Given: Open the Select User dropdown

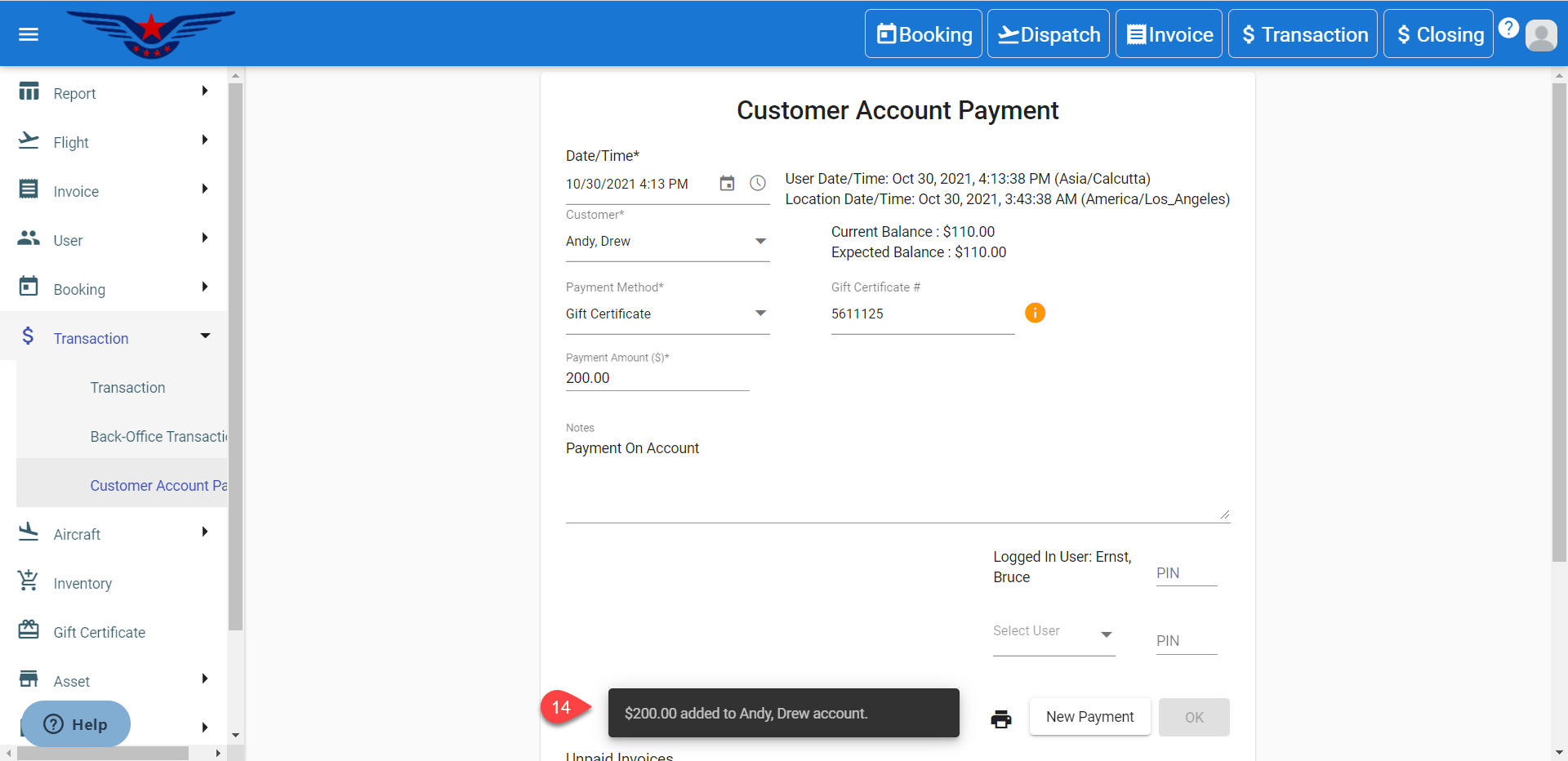Looking at the screenshot, I should point(1053,633).
